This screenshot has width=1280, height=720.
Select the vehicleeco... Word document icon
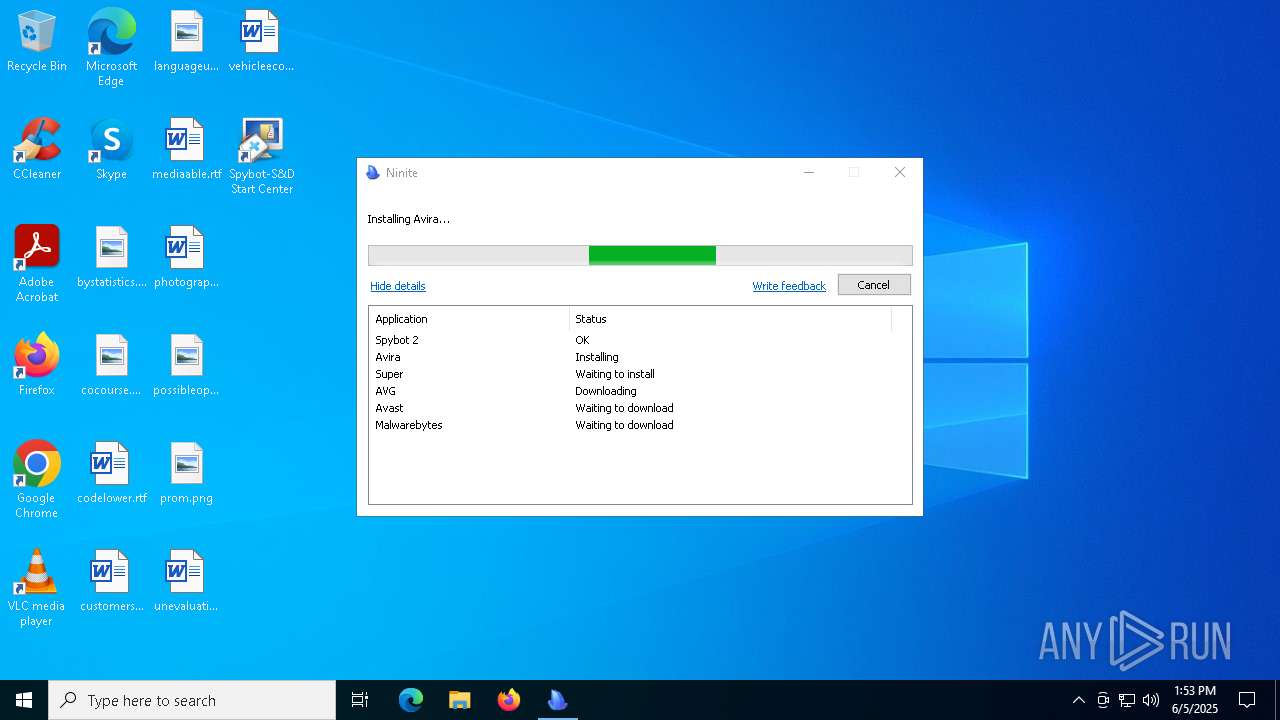(261, 42)
